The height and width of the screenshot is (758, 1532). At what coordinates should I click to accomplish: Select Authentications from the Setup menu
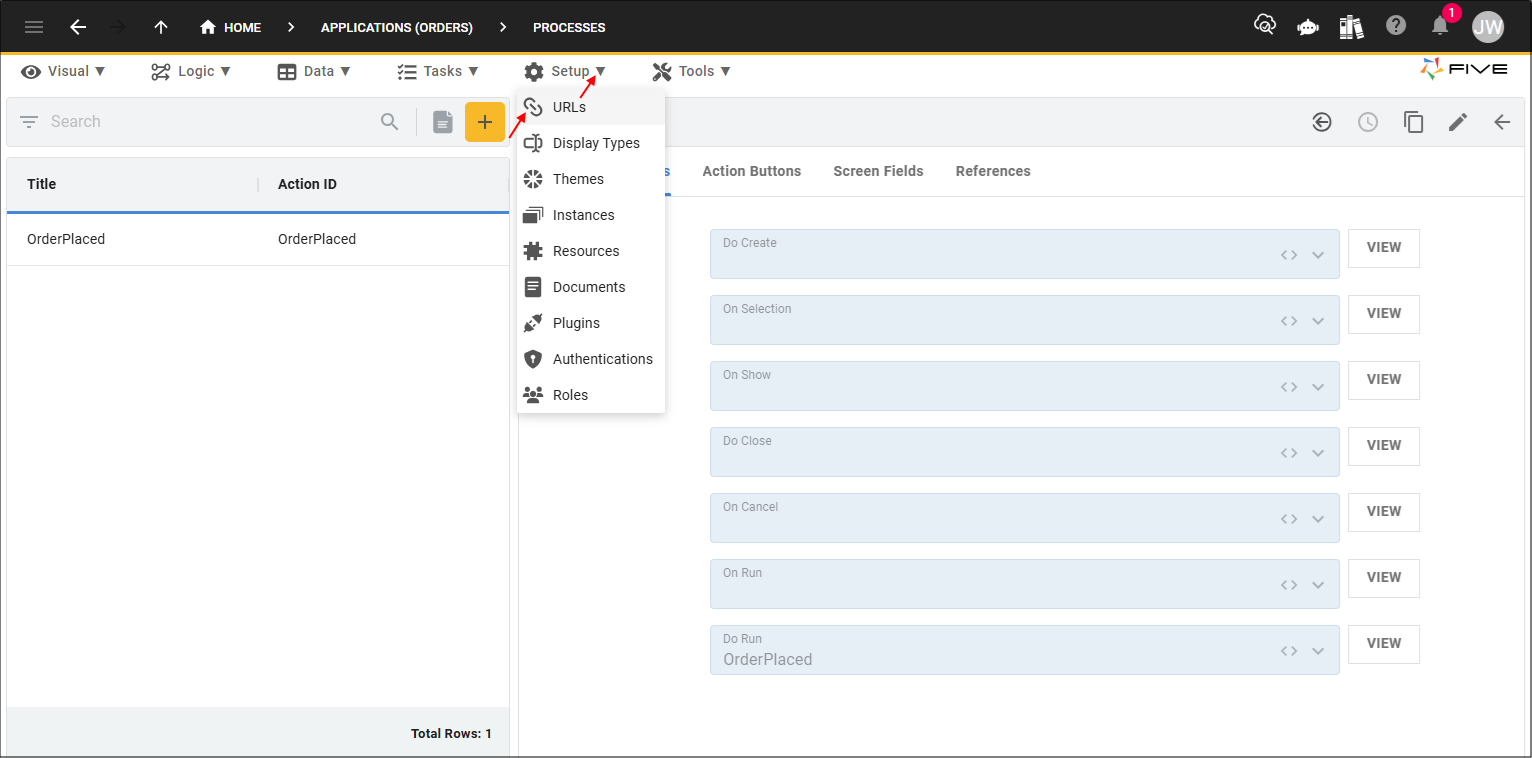[x=591, y=359]
